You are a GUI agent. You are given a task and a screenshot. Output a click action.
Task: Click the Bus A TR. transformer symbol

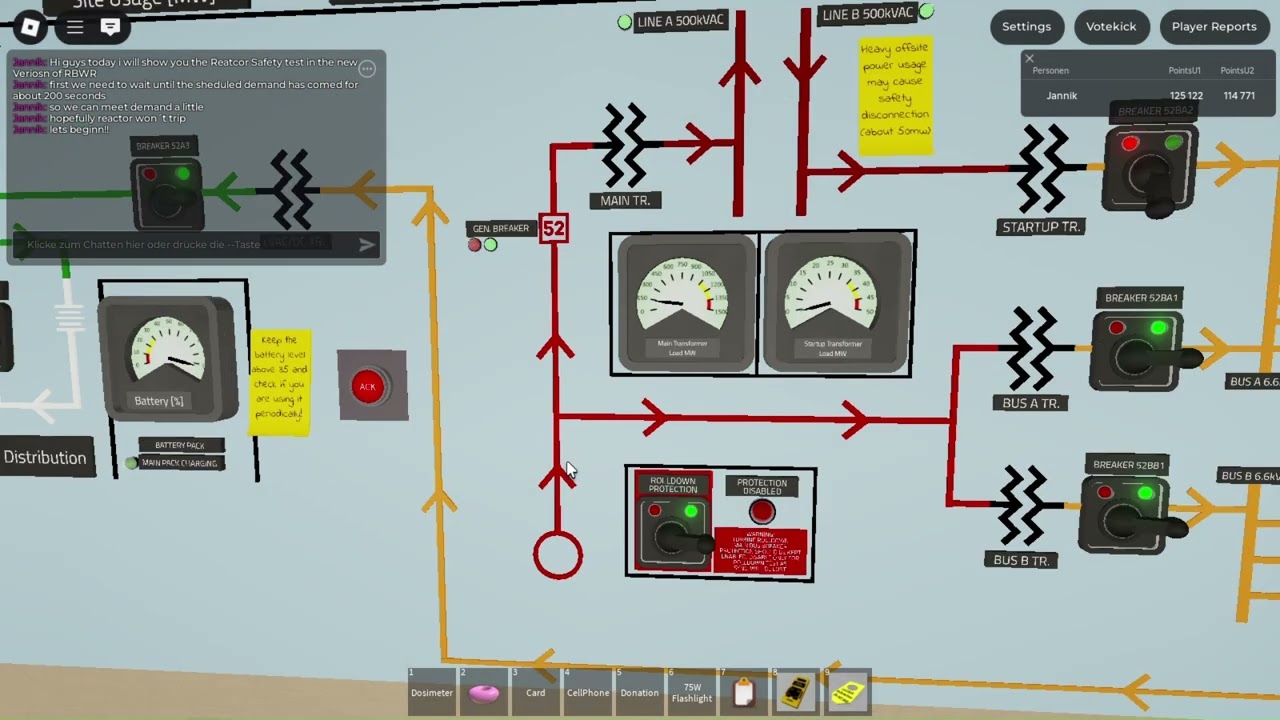click(x=1033, y=350)
